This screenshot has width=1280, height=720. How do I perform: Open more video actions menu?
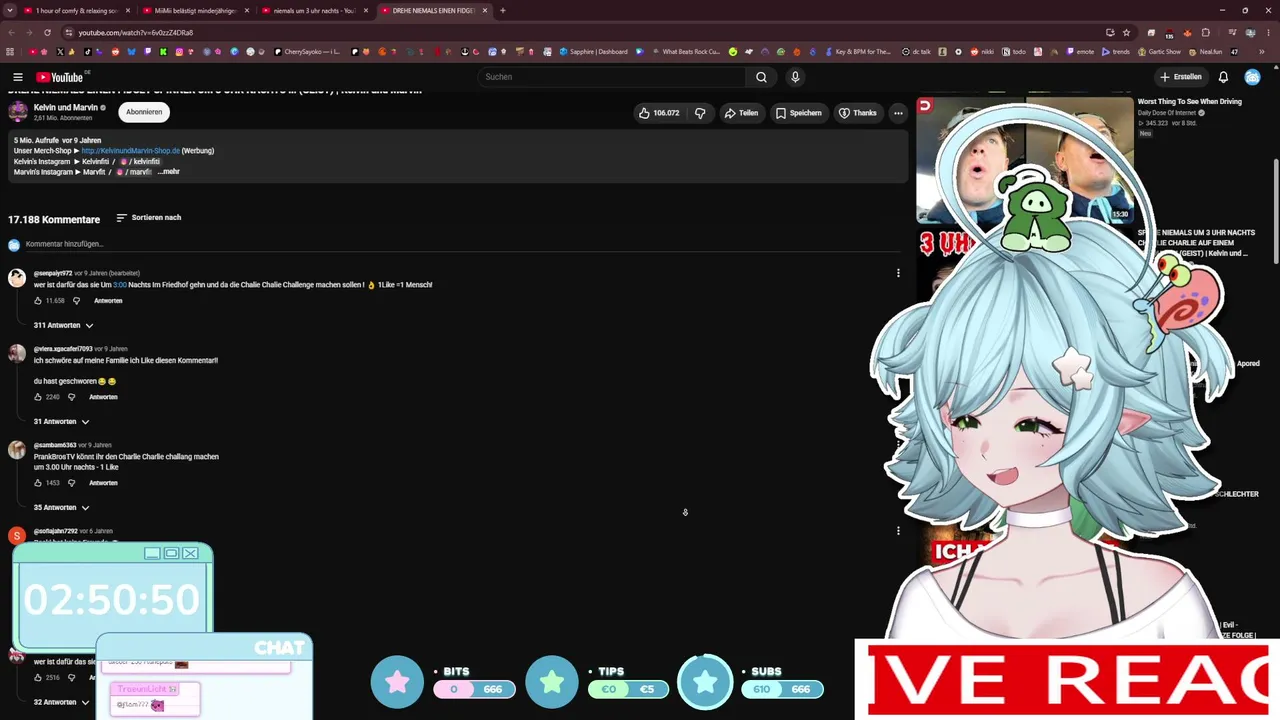898,113
